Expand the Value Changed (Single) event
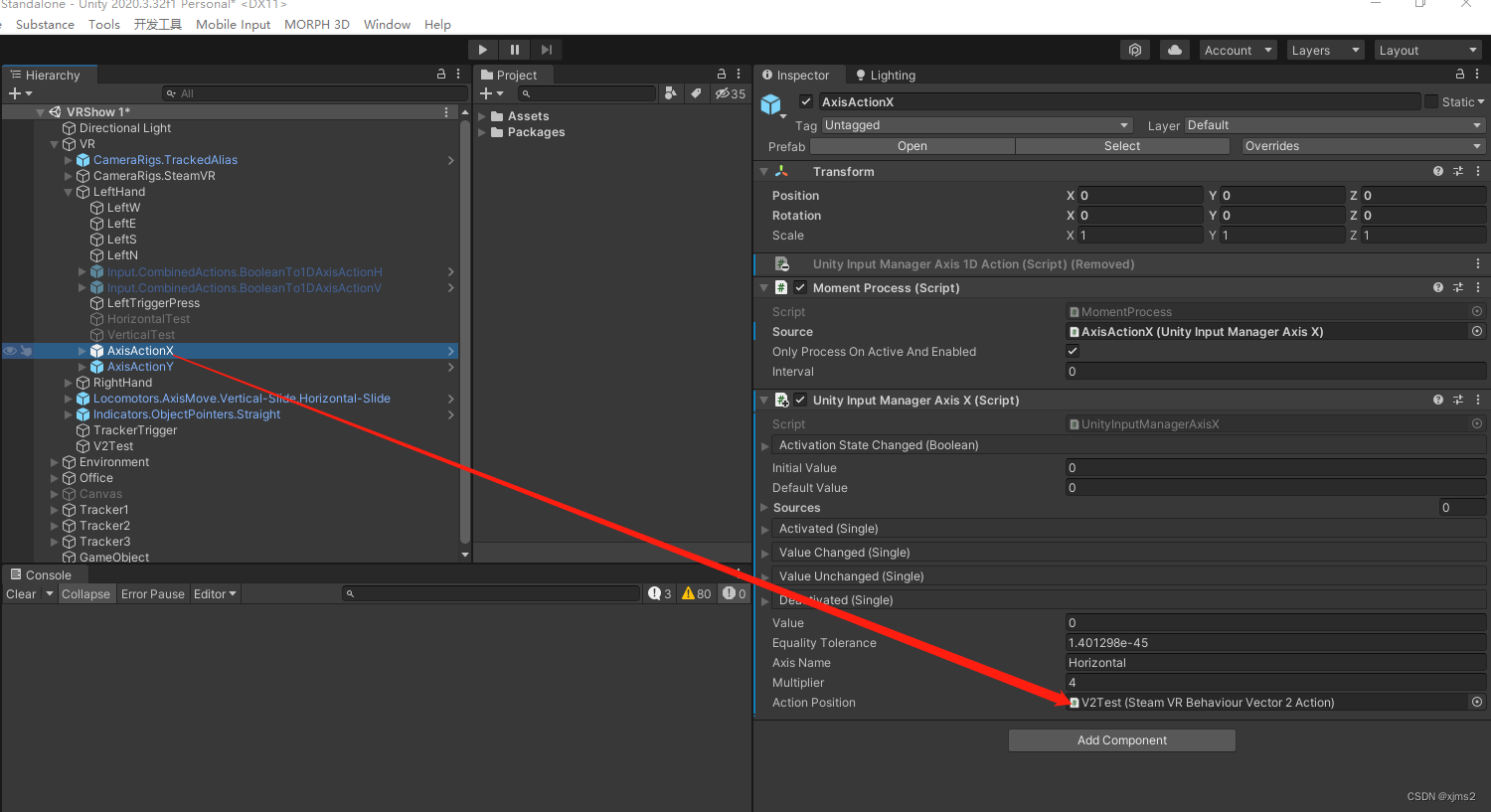1491x812 pixels. [x=765, y=554]
